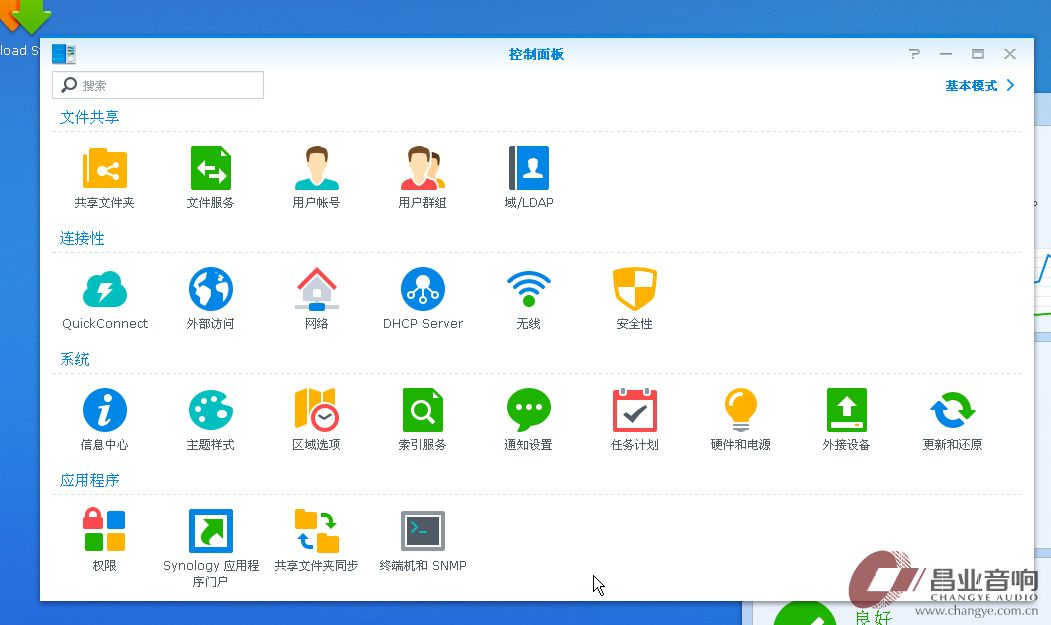Open 任务计划 task scheduler
1051x625 pixels.
635,410
